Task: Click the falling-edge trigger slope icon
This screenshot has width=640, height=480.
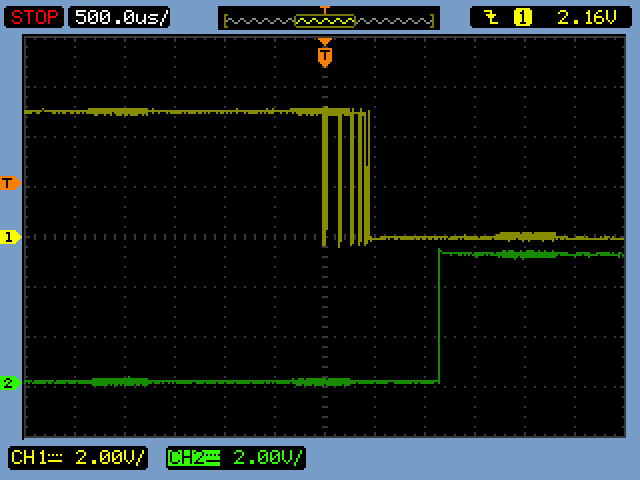Action: (x=490, y=17)
